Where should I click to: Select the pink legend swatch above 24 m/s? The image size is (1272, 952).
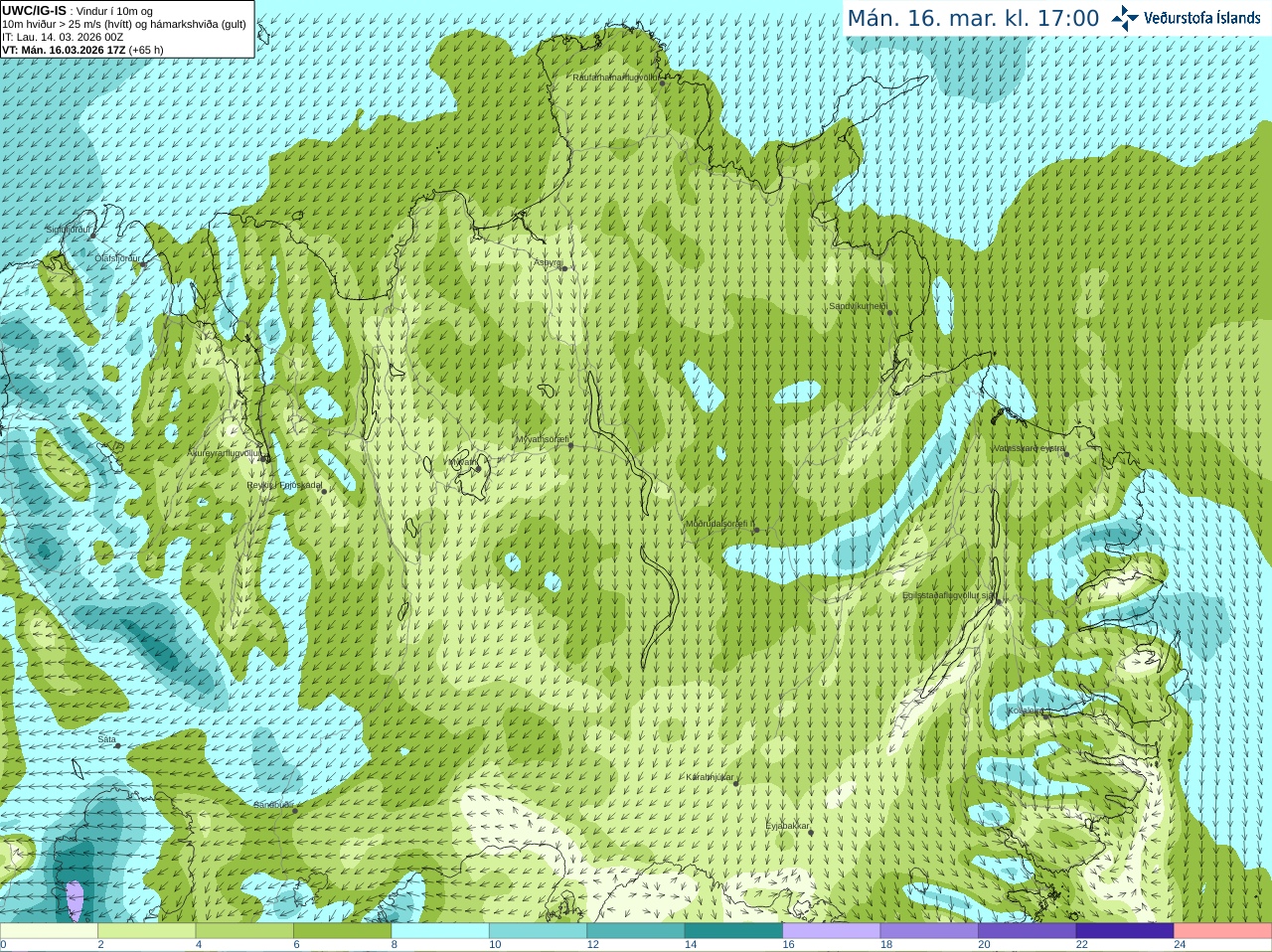[x=1223, y=931]
